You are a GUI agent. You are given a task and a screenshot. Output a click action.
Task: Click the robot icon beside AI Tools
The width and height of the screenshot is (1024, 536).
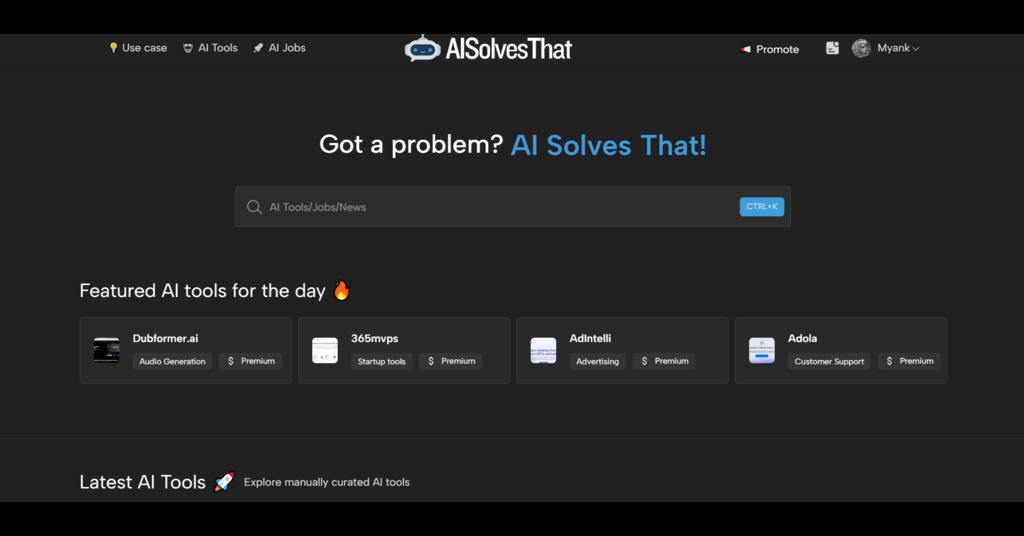tap(188, 48)
